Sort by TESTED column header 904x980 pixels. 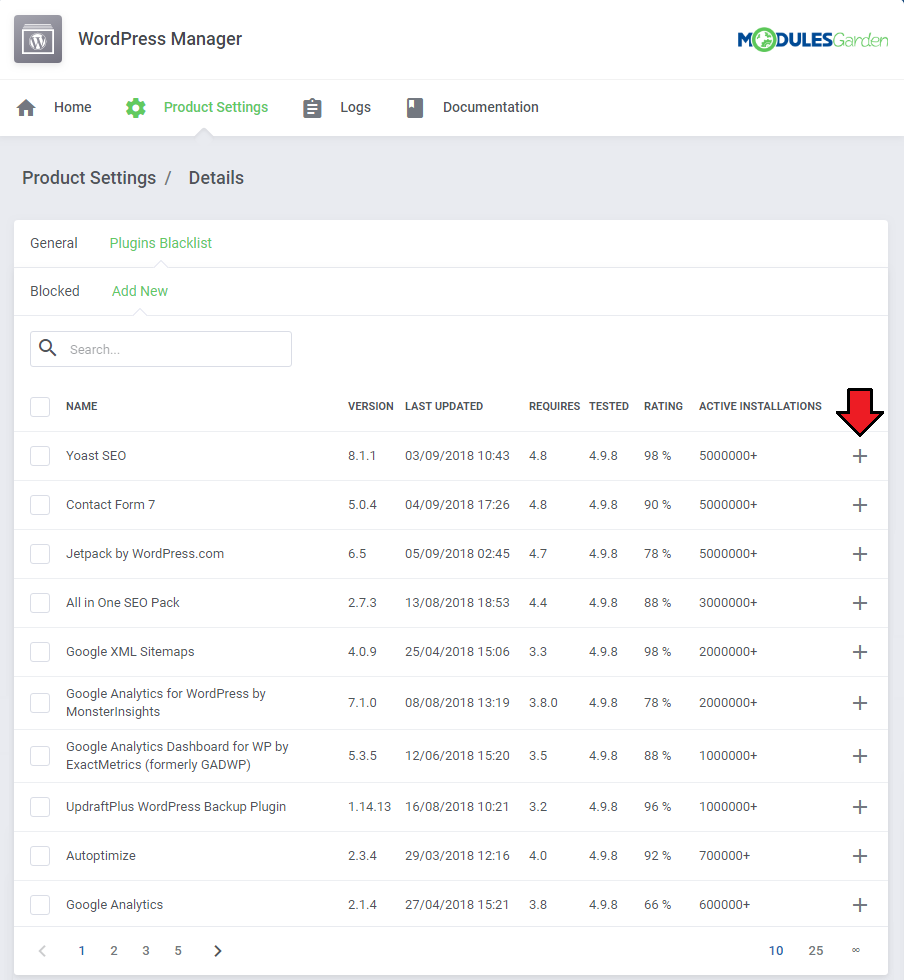click(609, 406)
